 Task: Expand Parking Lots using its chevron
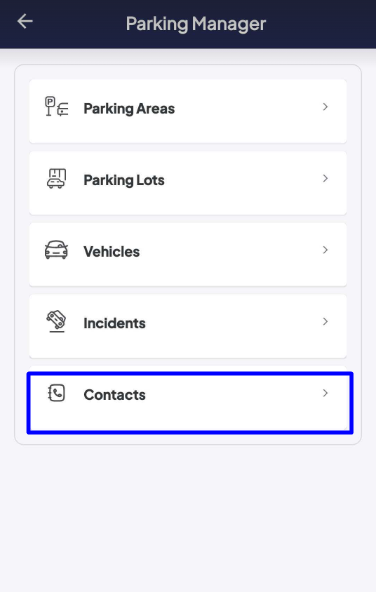pos(325,178)
